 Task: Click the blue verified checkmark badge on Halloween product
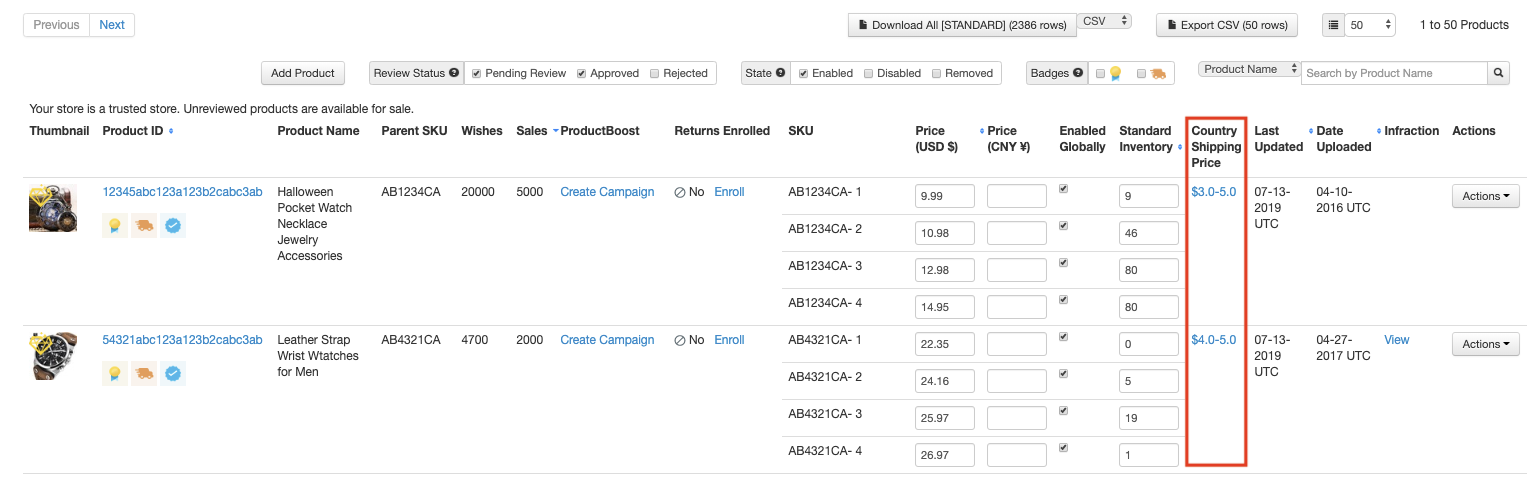pyautogui.click(x=173, y=226)
